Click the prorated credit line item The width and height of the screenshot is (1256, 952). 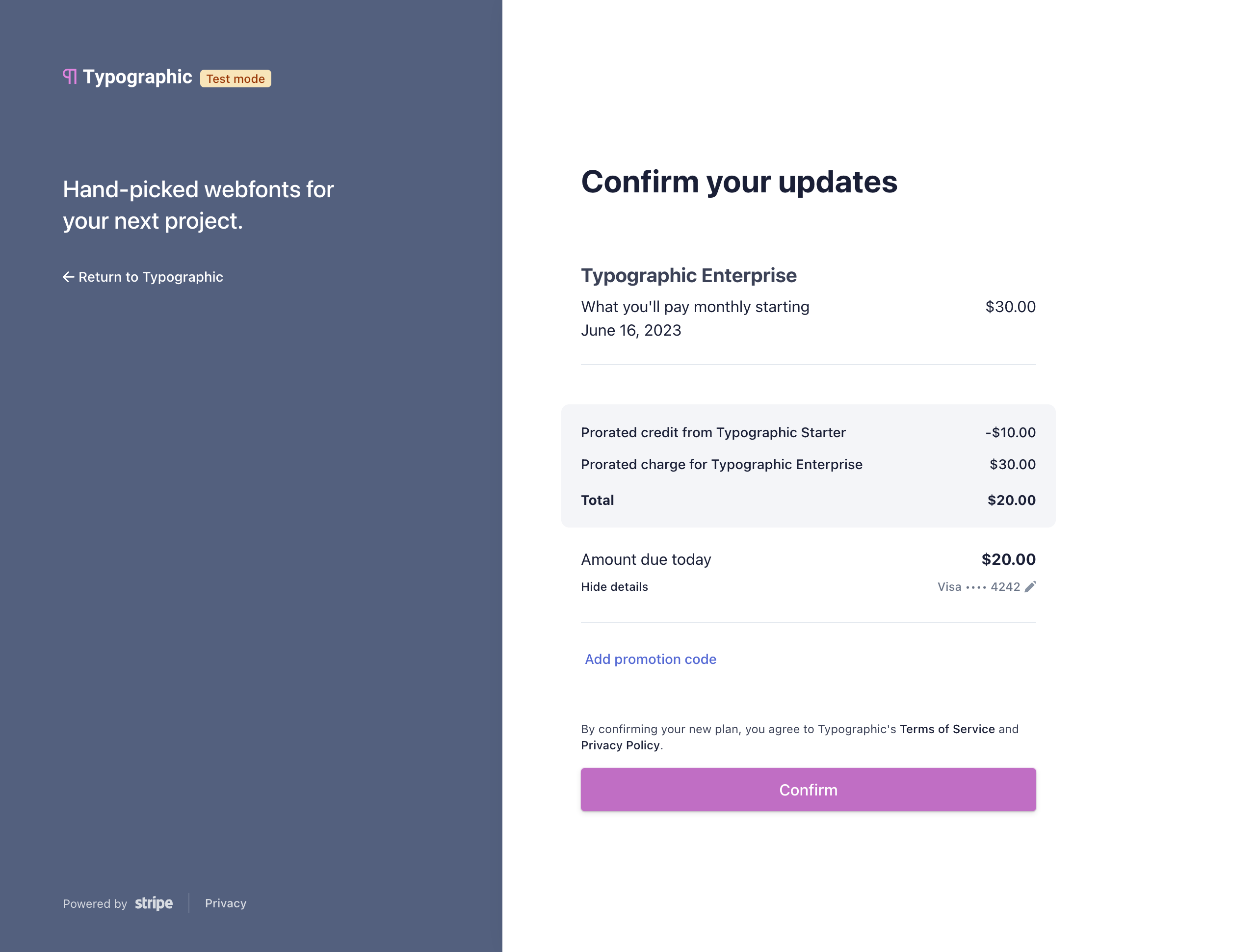[712, 432]
